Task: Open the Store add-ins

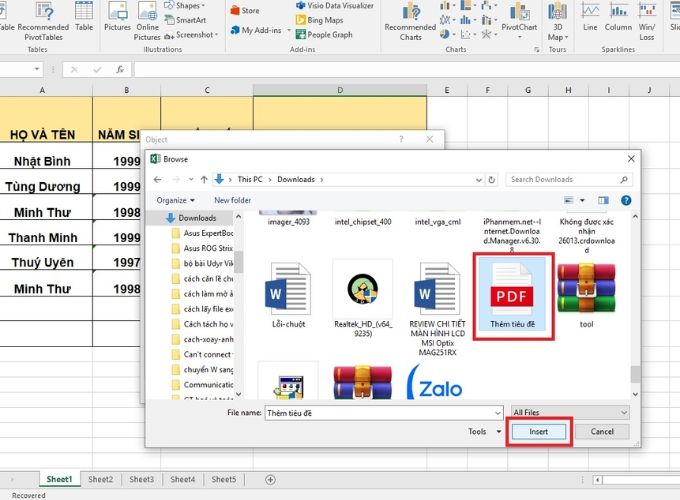Action: click(x=245, y=10)
